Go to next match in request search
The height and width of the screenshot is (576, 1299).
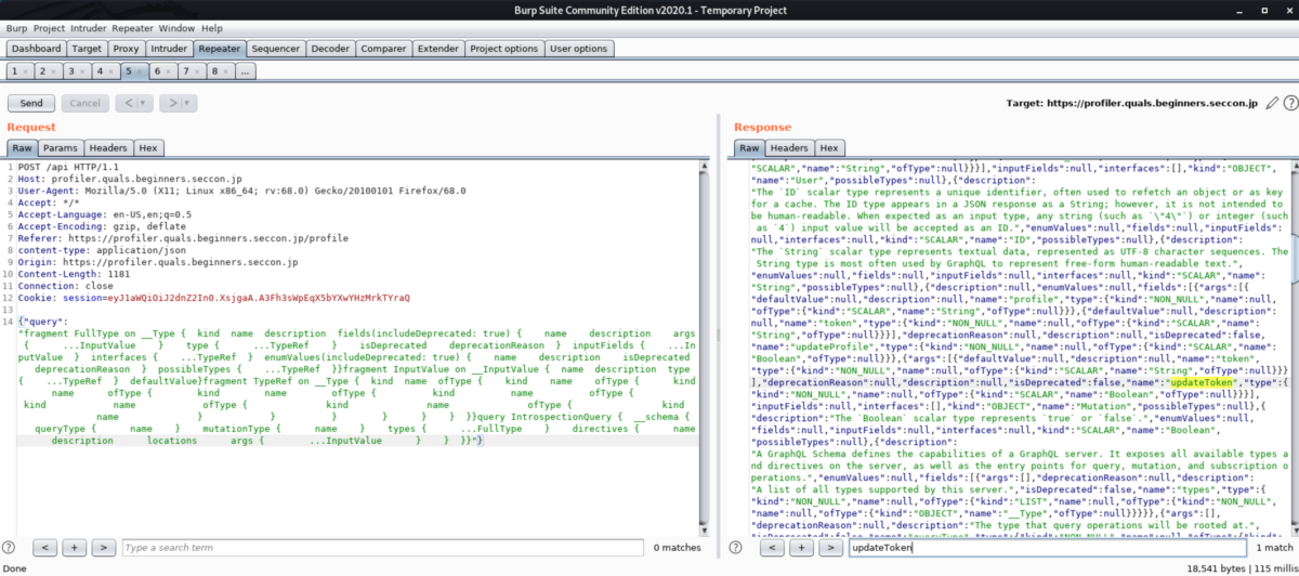(103, 548)
